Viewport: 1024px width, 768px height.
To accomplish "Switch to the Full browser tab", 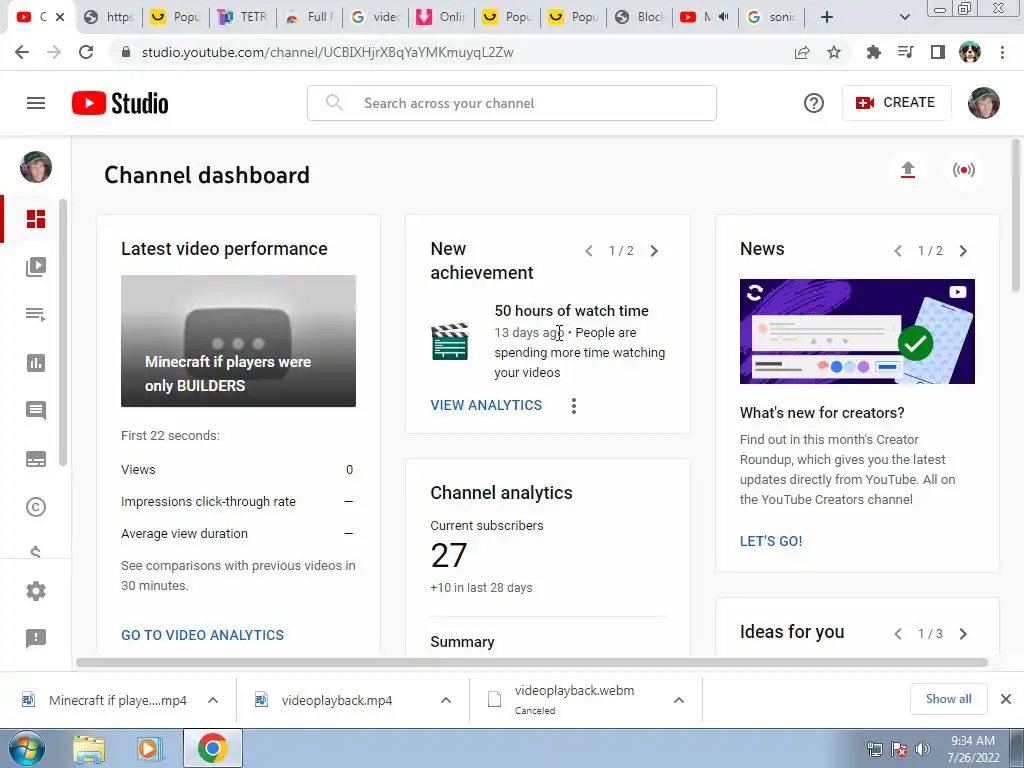I will pos(309,17).
